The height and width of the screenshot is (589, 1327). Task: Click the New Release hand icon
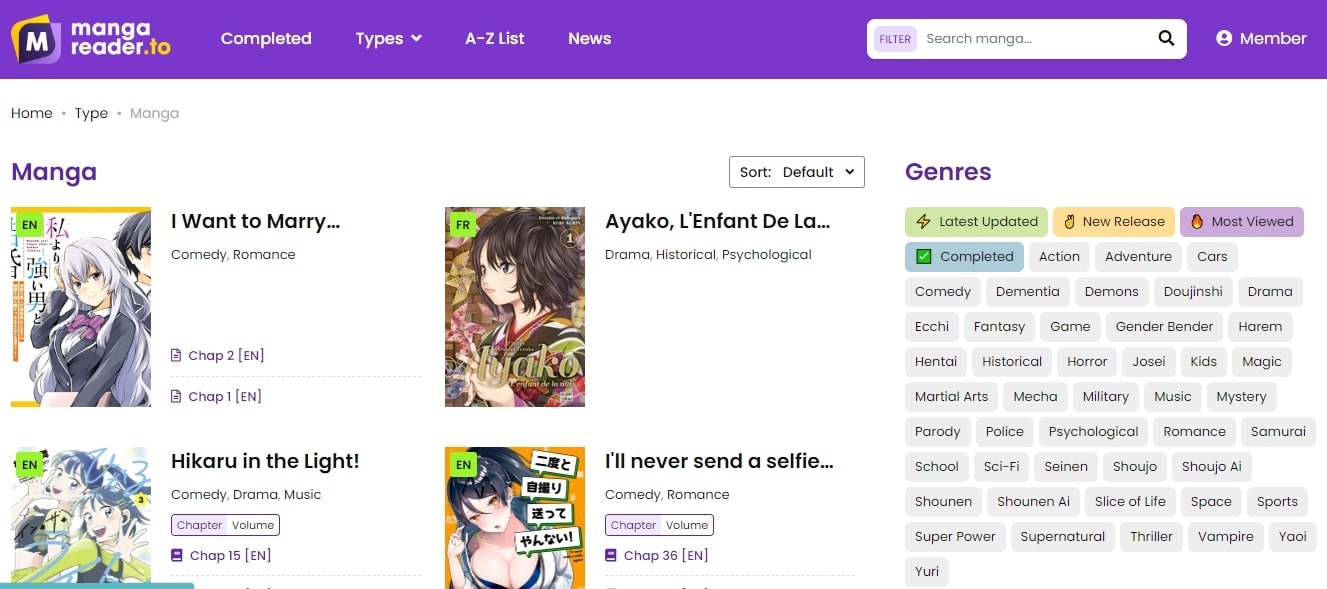pyautogui.click(x=1069, y=222)
